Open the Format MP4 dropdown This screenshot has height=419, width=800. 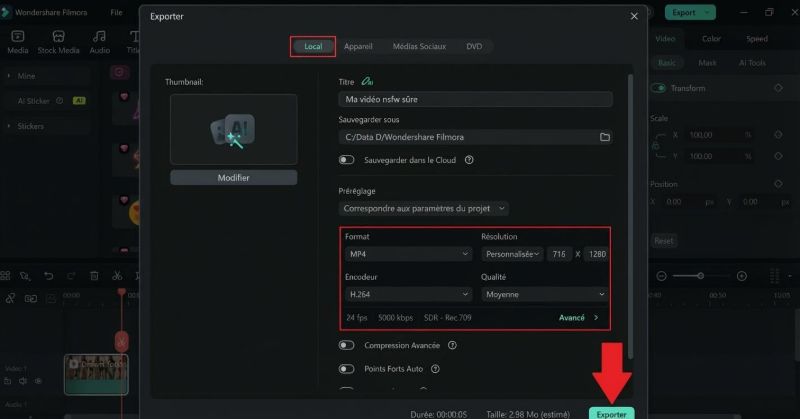point(408,254)
